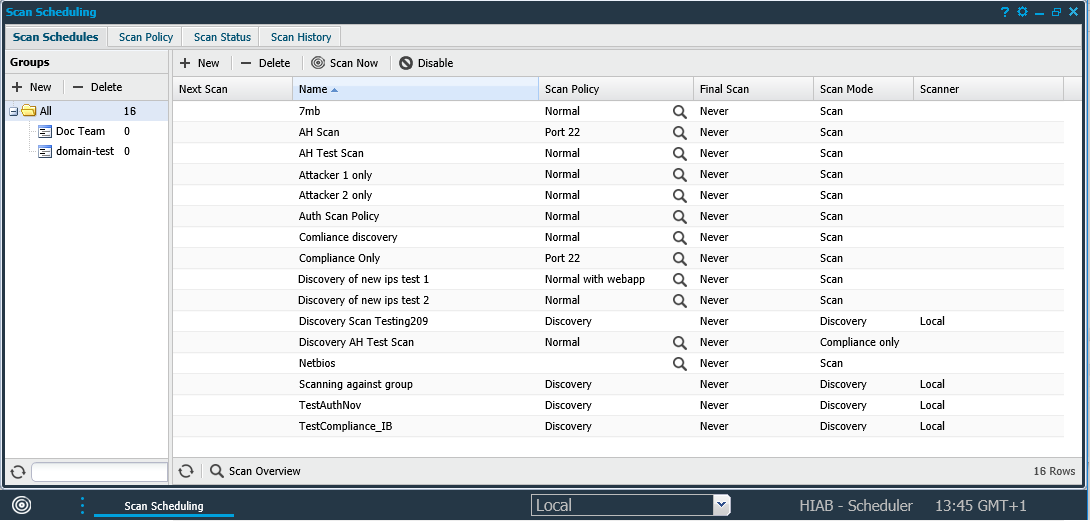
Task: Sort by the Name column header
Action: tap(415, 89)
